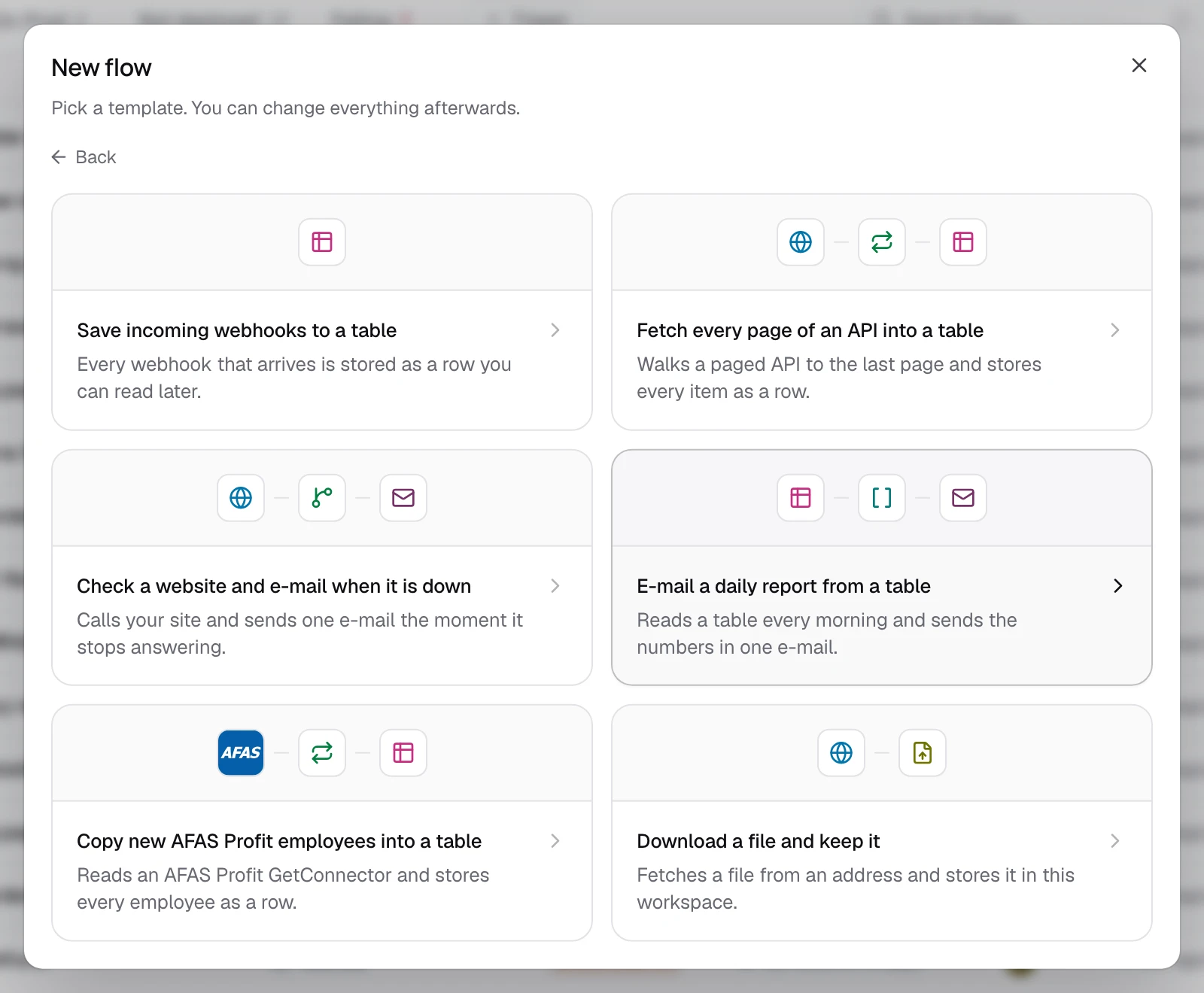Open chevron for Check a website template

[555, 586]
